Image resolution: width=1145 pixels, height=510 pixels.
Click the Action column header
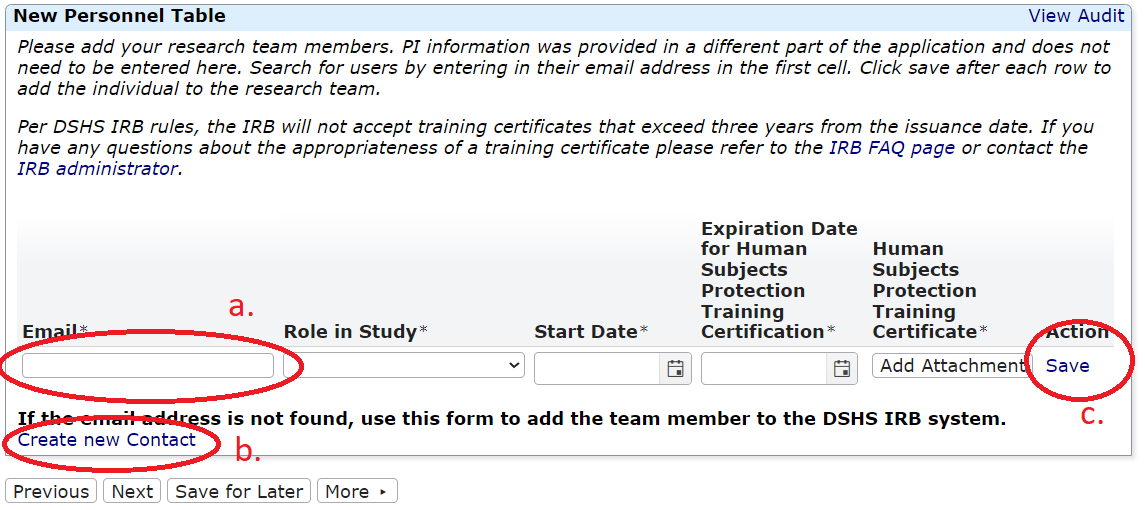point(1077,331)
